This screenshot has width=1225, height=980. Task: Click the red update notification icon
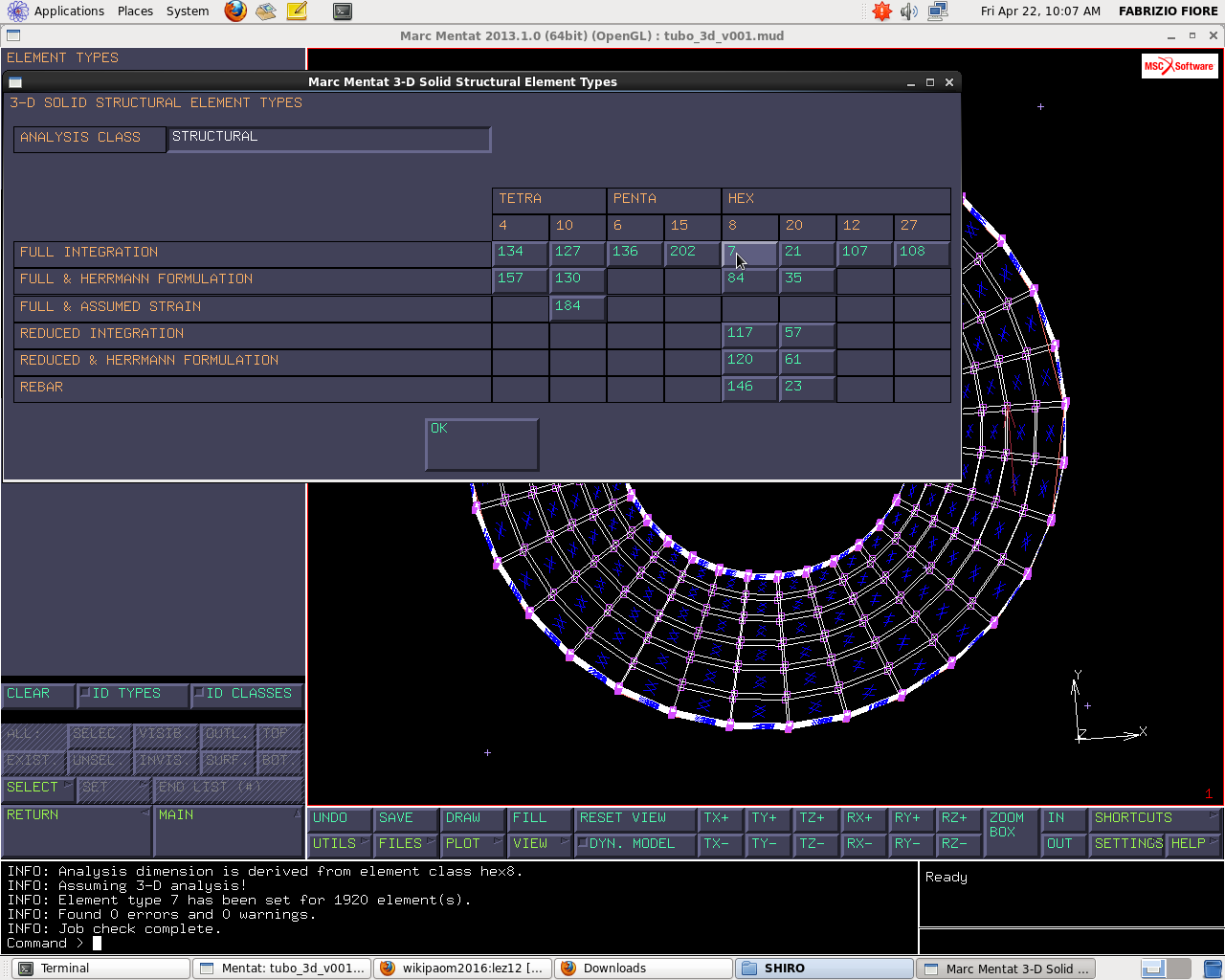coord(881,11)
